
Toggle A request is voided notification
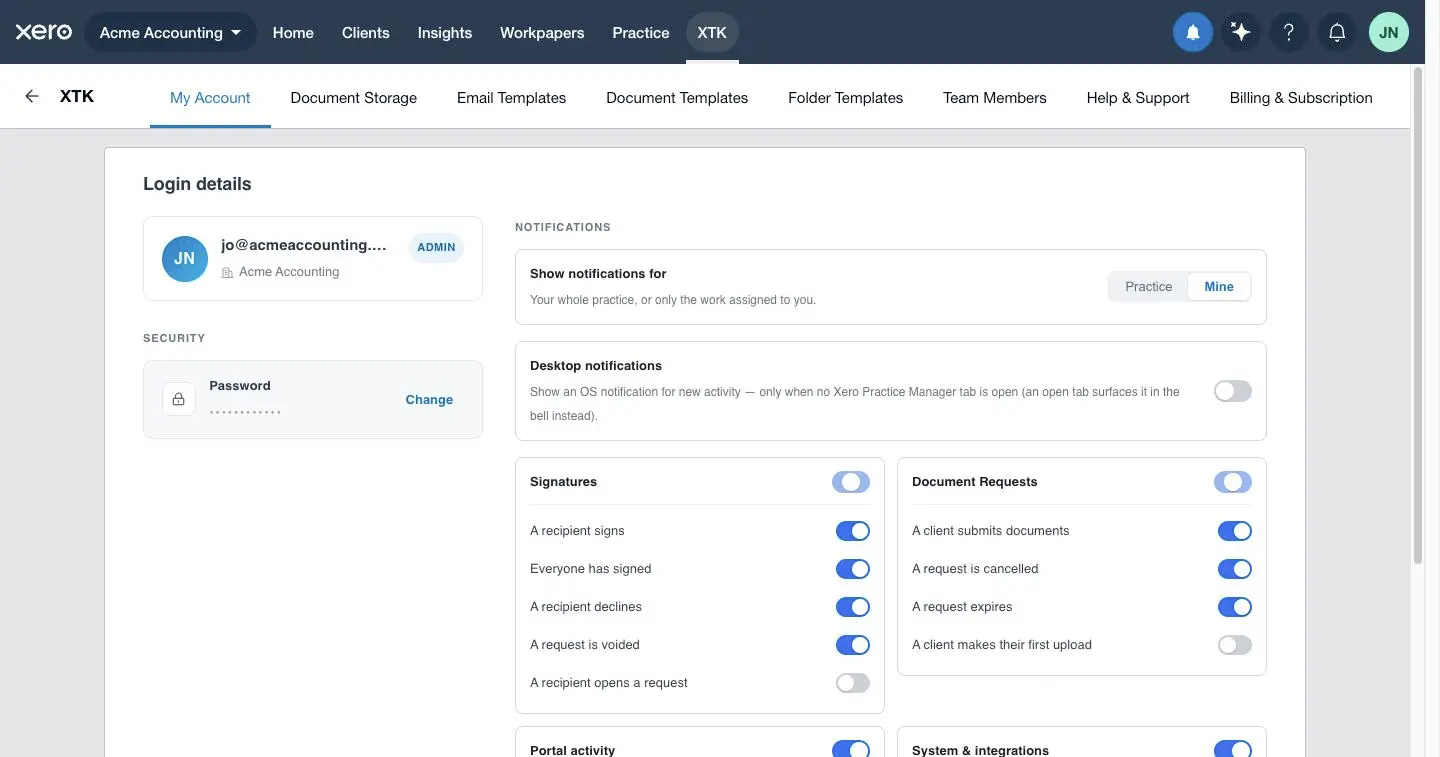853,645
